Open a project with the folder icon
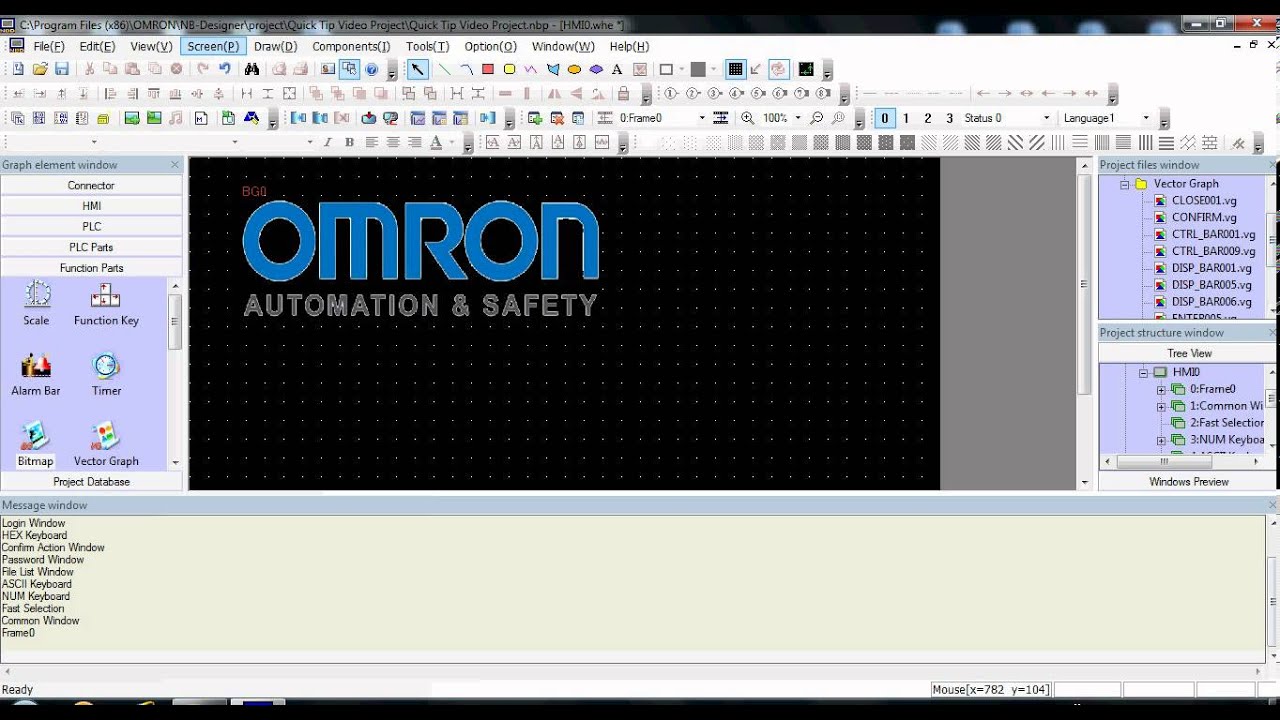Screen dimensions: 1280x720 pyautogui.click(x=40, y=69)
